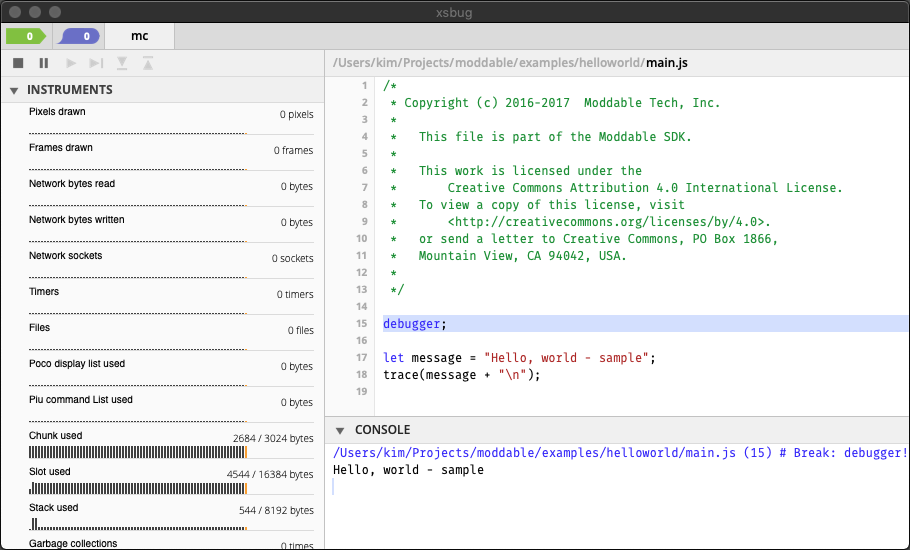Viewport: 910px width, 550px height.
Task: Select the mc machine tab
Action: tap(139, 36)
